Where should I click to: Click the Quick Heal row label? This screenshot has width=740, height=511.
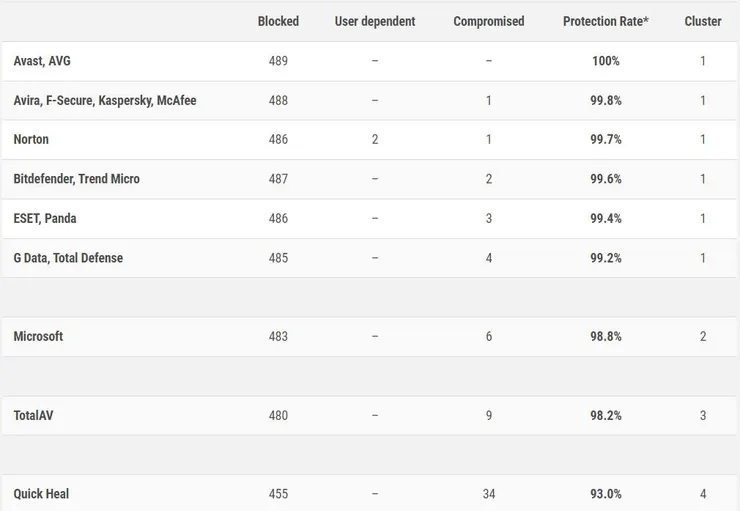tap(41, 494)
